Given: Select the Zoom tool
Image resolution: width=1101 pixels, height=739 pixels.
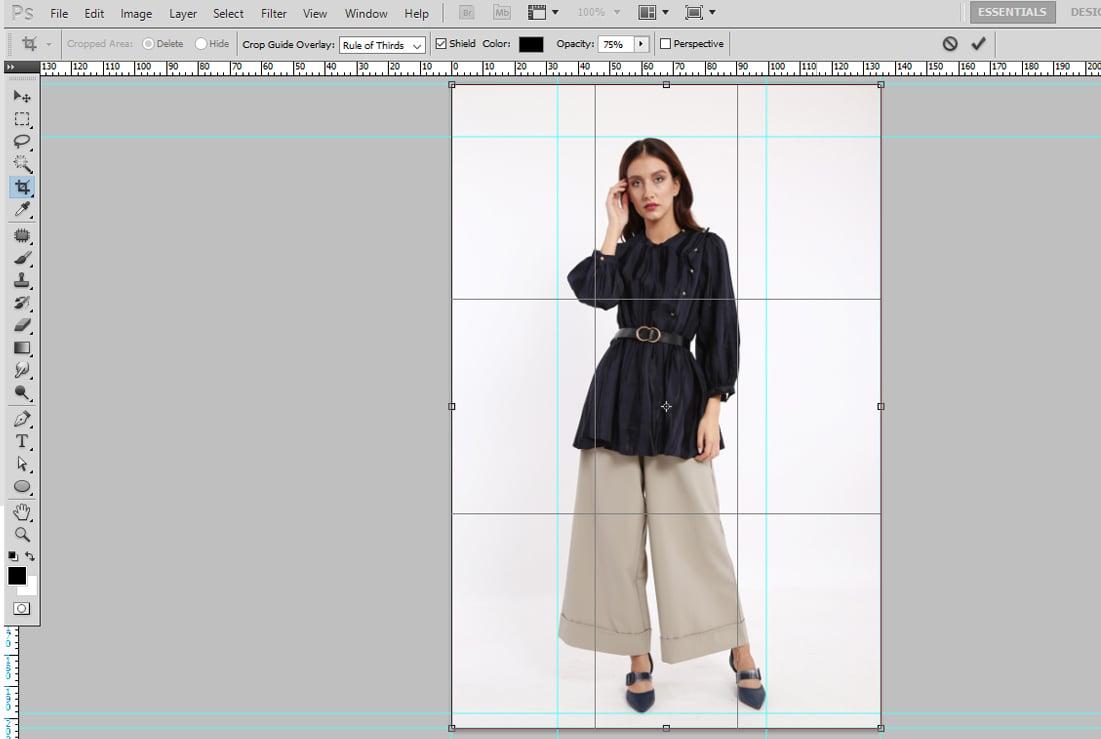Looking at the screenshot, I should (22, 534).
